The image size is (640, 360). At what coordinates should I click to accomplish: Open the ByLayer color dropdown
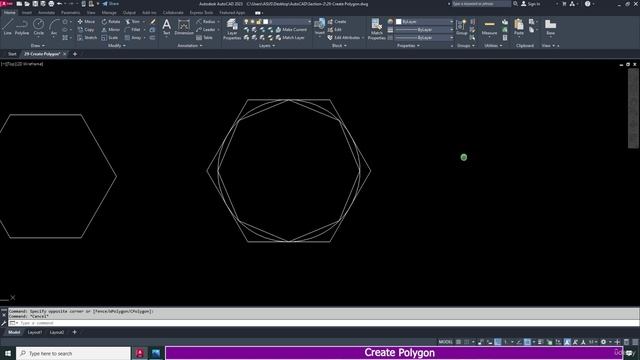424,22
